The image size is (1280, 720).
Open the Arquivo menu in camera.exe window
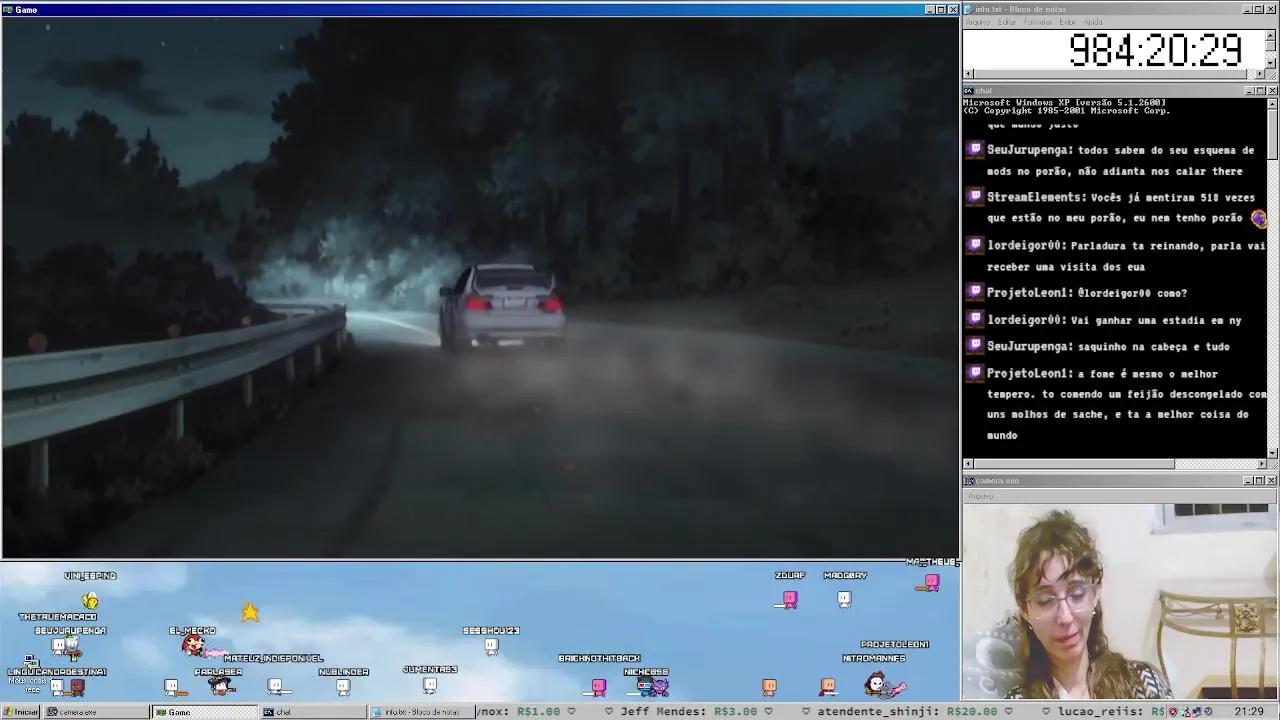tap(980, 496)
